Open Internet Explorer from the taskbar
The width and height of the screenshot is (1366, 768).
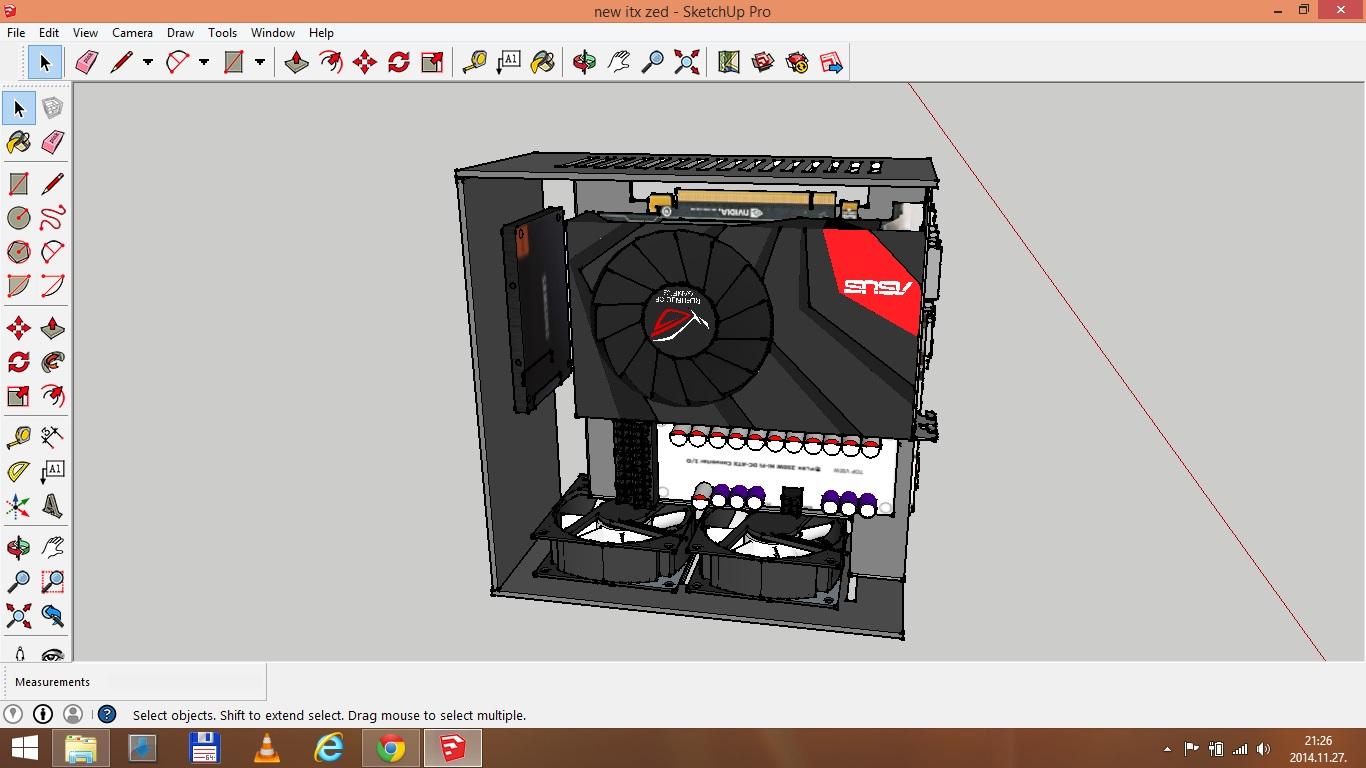pos(329,748)
